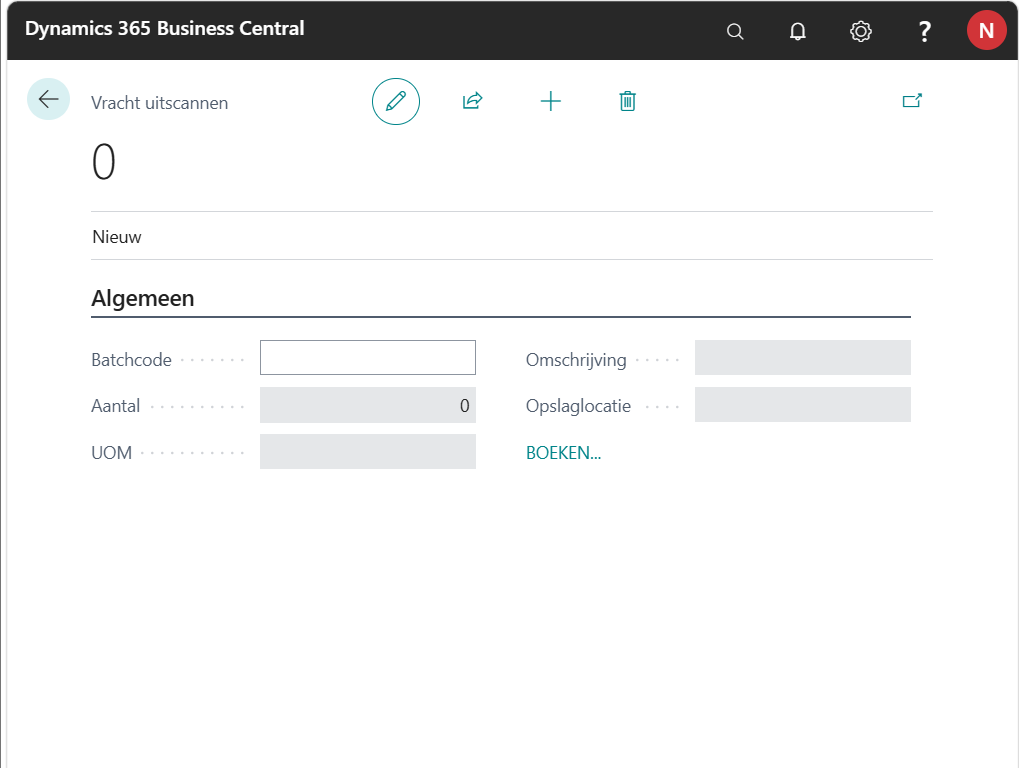Viewport: 1019px width, 768px height.
Task: Click Dynamics 365 Business Central title
Action: point(165,29)
